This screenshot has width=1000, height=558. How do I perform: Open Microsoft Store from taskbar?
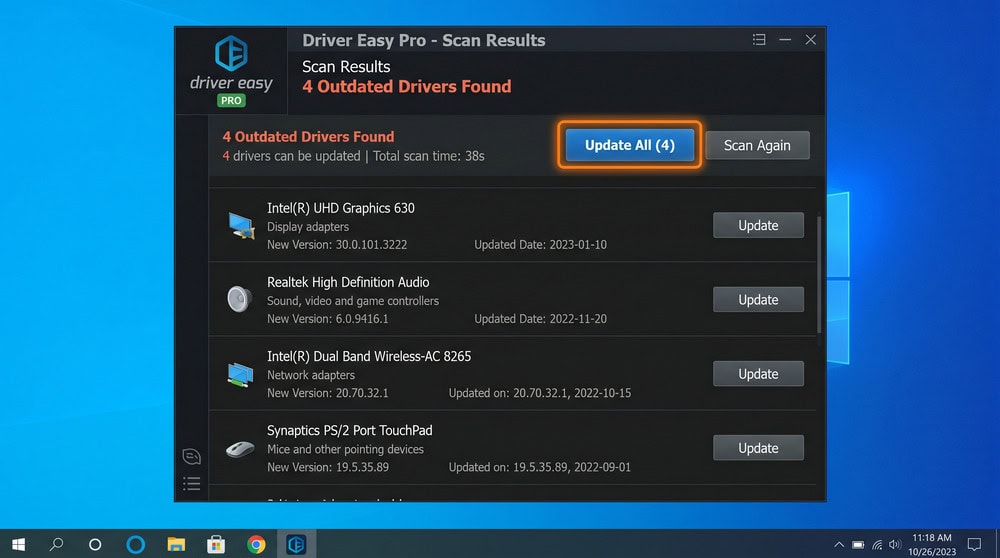[216, 544]
